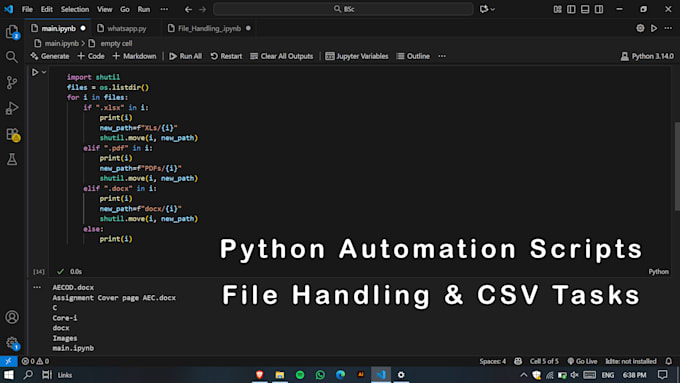Open the Manage gear in activity bar
680x383 pixels.
pos(12,343)
